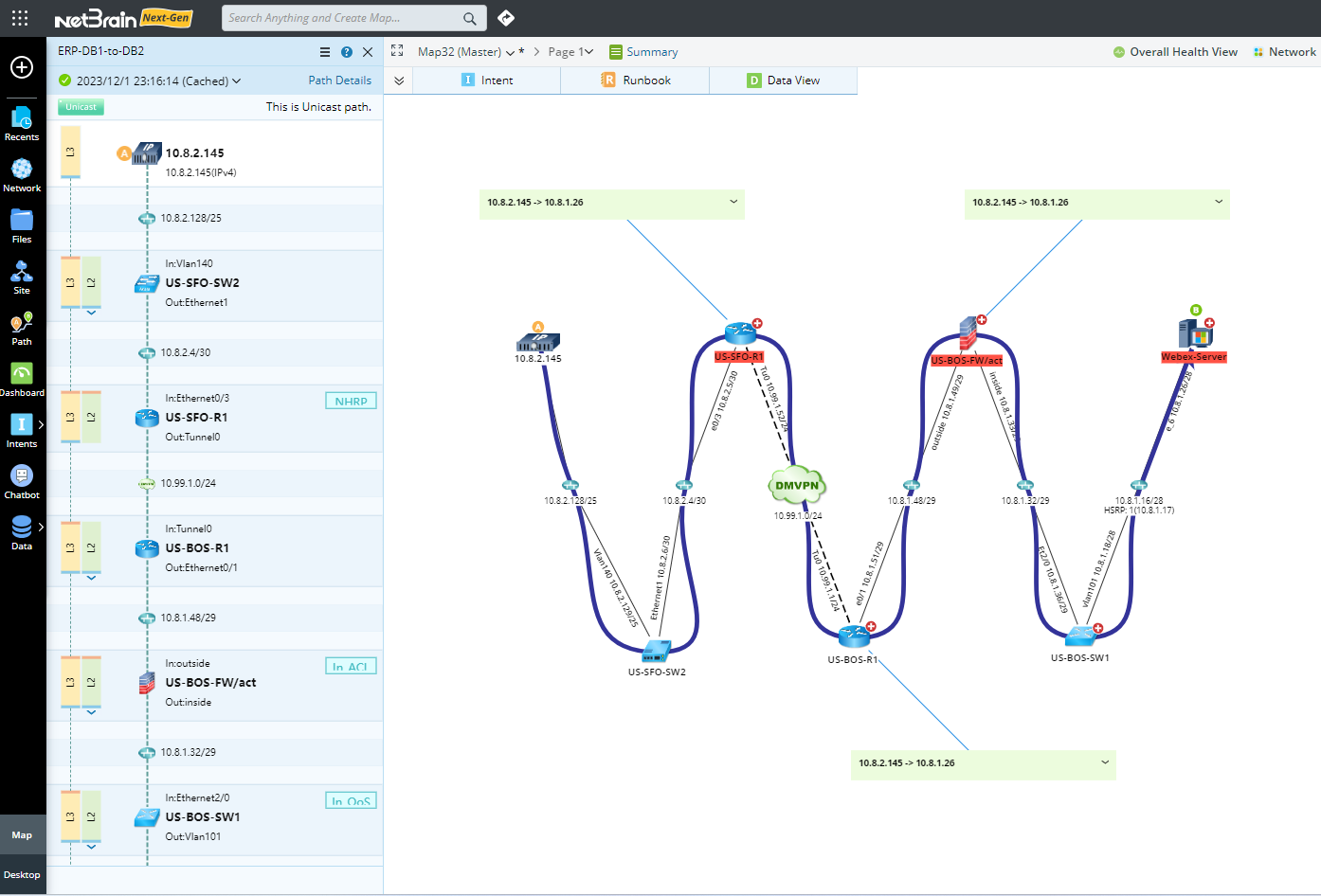This screenshot has width=1321, height=896.
Task: Click the NHRP tag on US-SFO-R1
Action: click(351, 401)
